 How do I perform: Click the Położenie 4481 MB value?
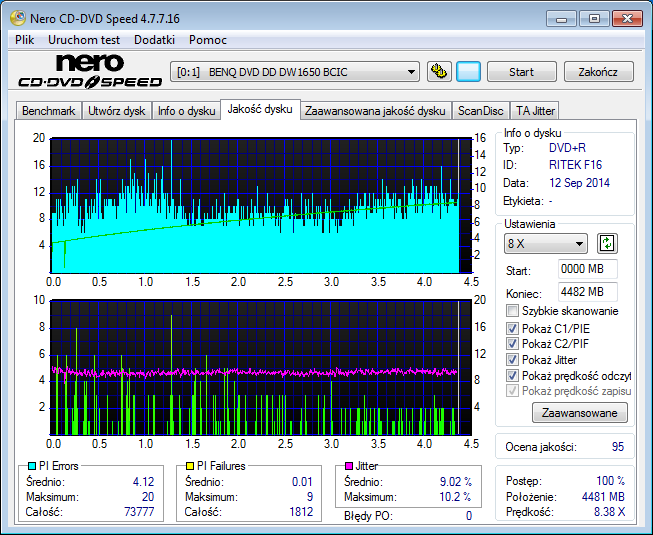click(603, 497)
